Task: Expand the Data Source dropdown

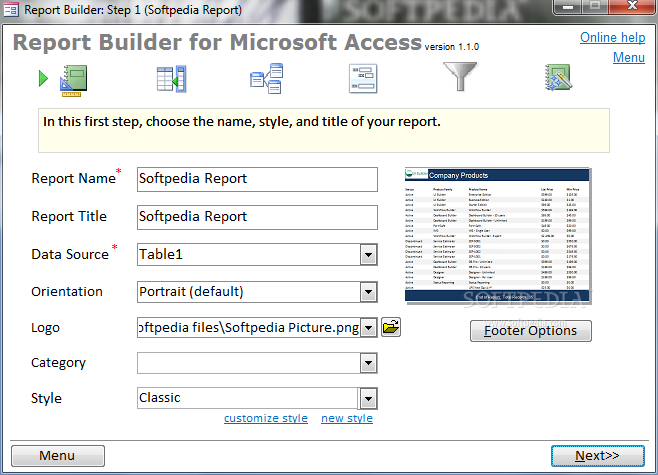Action: point(368,255)
